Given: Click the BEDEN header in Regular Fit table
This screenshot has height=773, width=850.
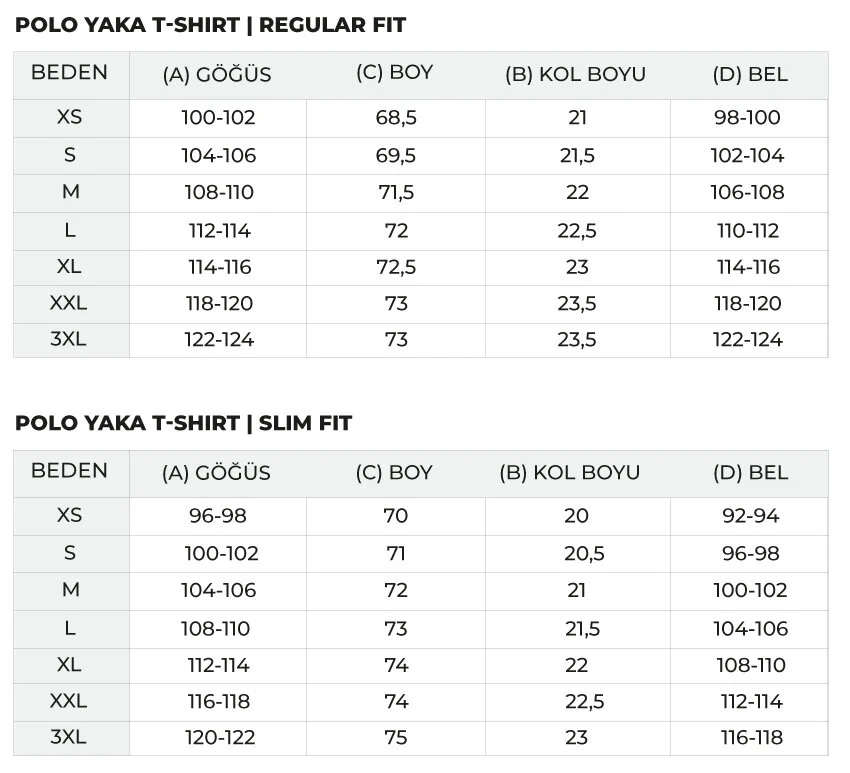Looking at the screenshot, I should point(69,72).
